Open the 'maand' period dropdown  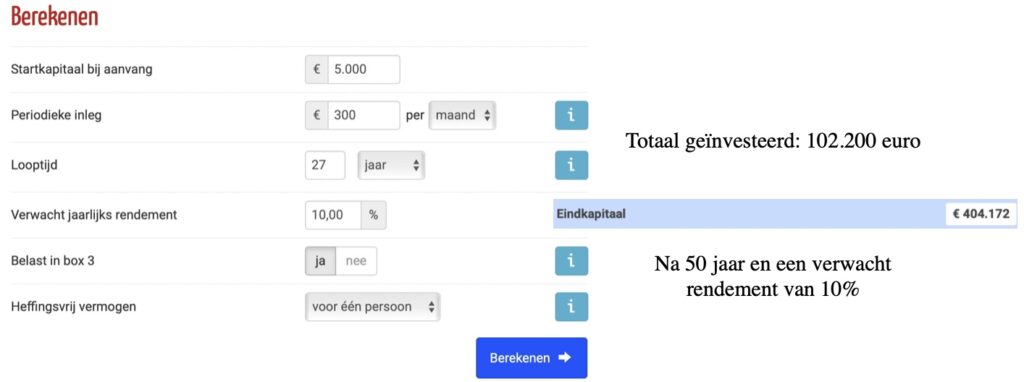[462, 116]
